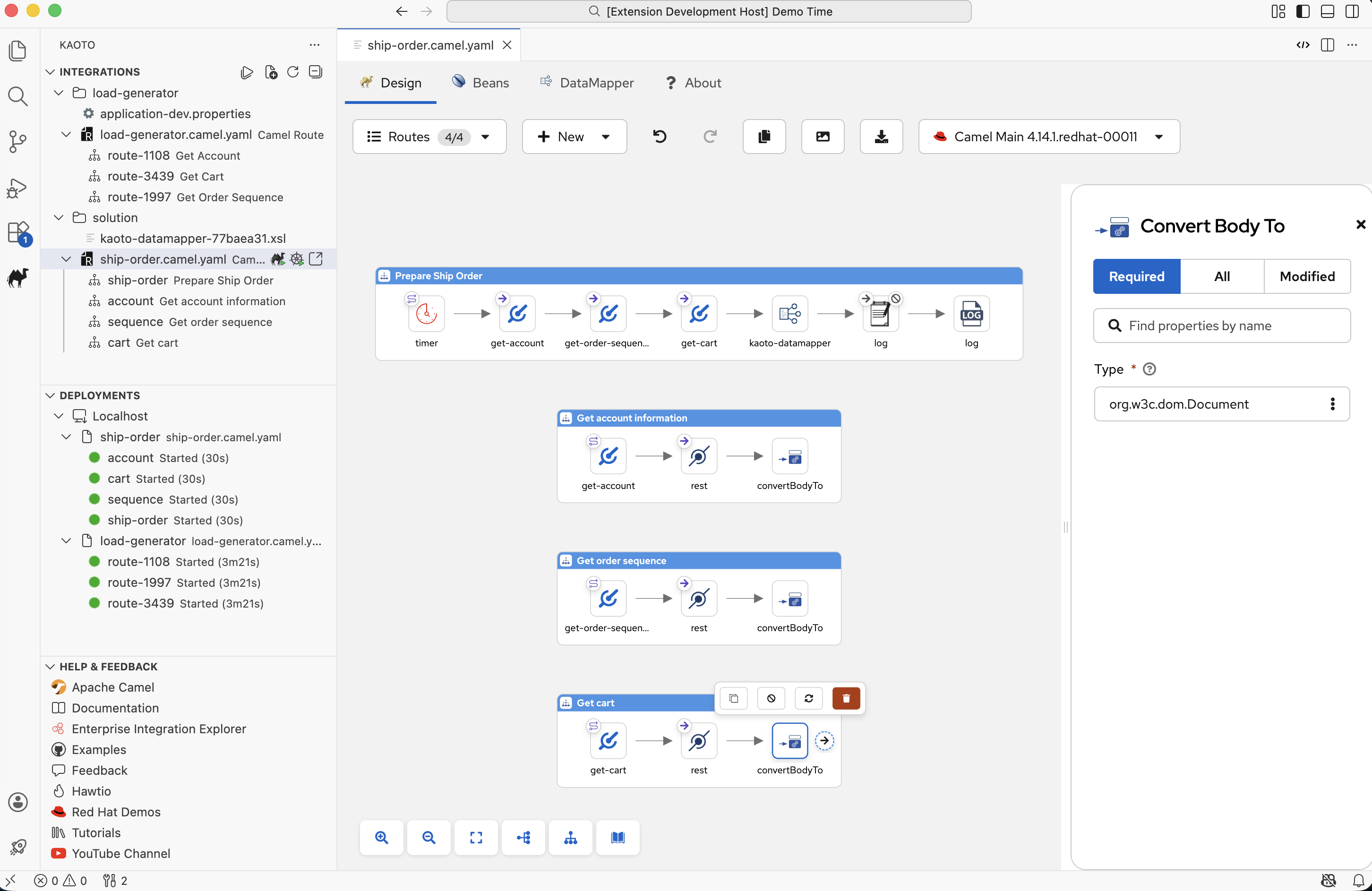This screenshot has height=891, width=1372.
Task: Open Camel Main runtime selector
Action: click(1048, 137)
